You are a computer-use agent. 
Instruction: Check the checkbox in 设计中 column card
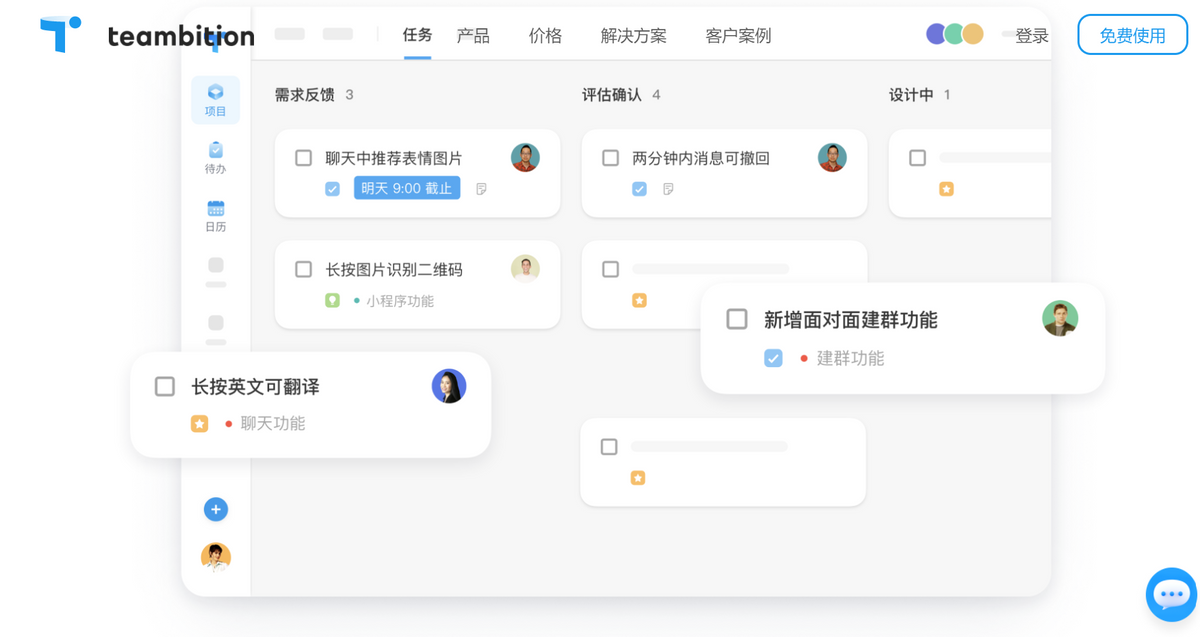(x=917, y=158)
